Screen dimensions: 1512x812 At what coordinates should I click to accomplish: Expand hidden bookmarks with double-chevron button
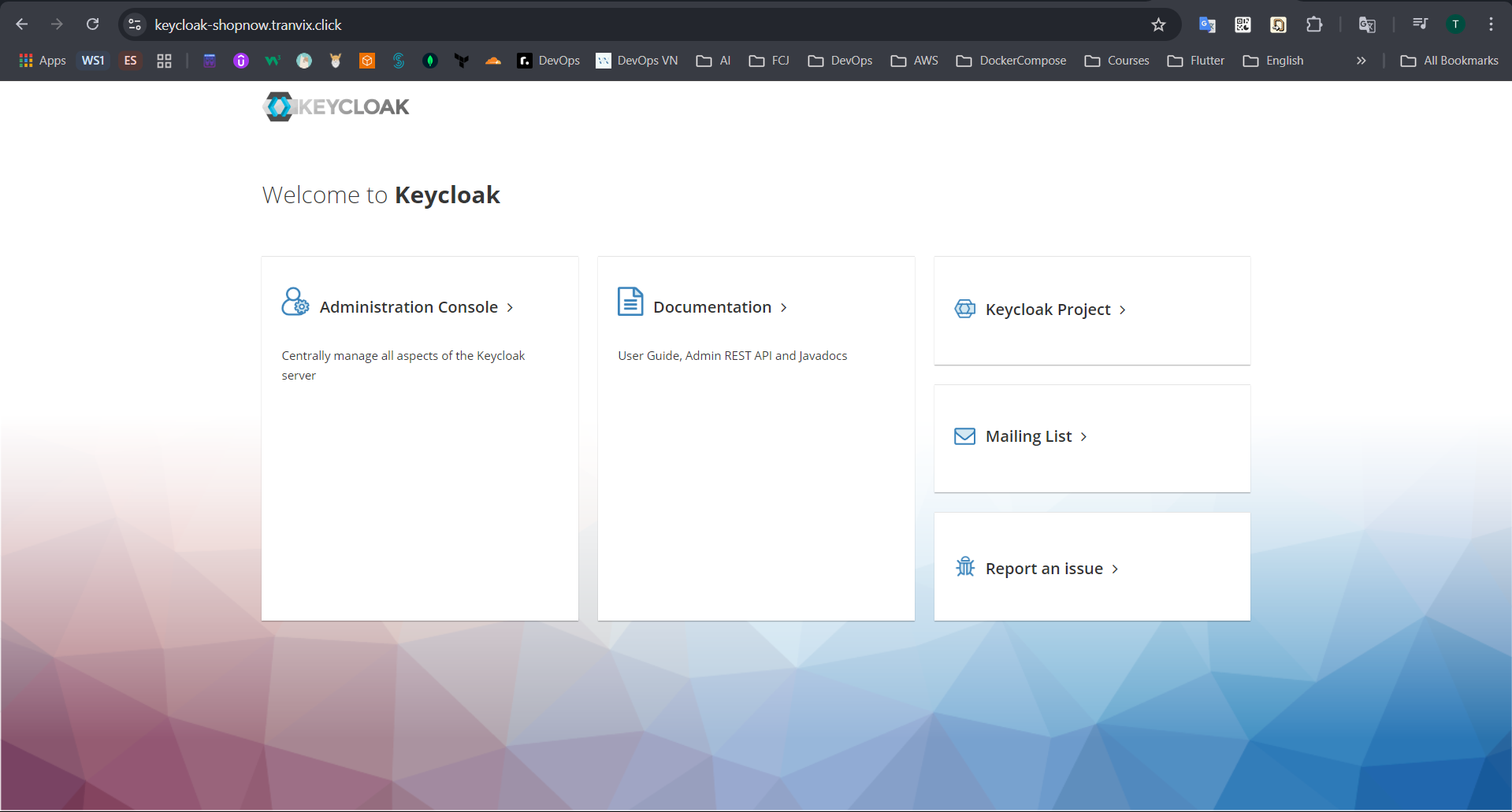[x=1361, y=60]
